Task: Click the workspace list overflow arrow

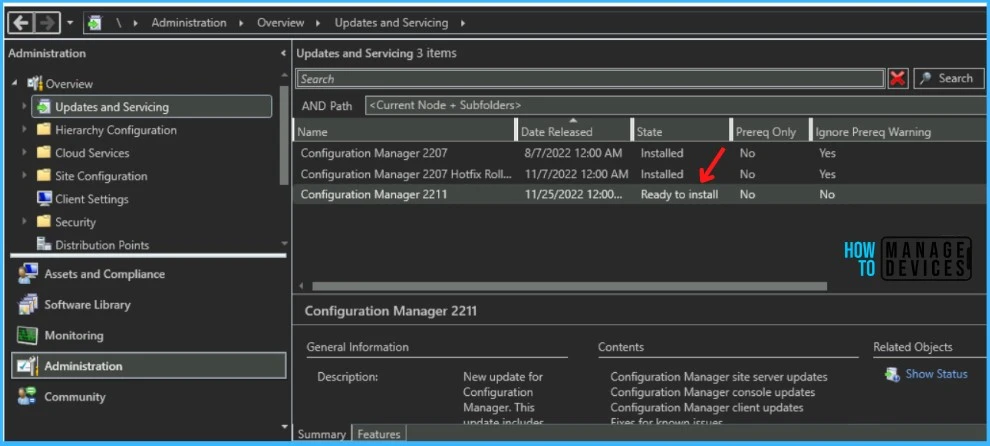Action: tap(284, 427)
